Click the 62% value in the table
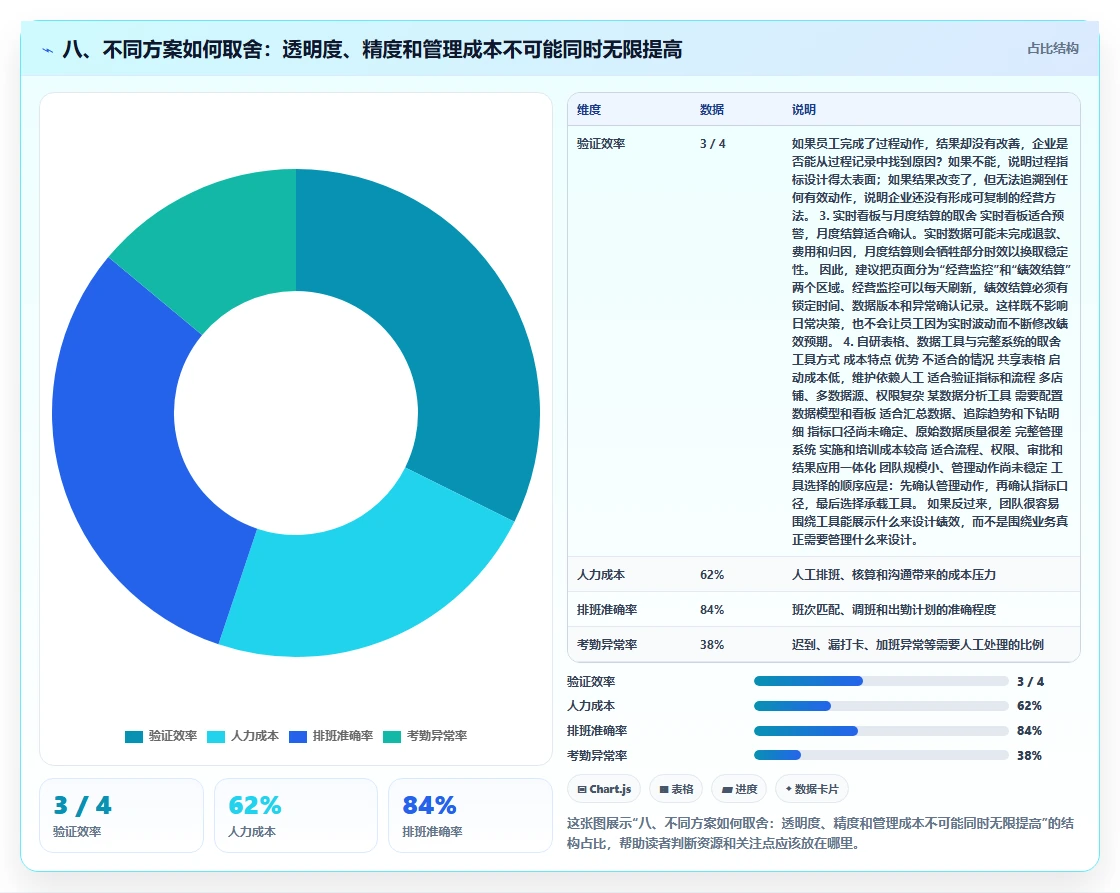1120x893 pixels. [712, 574]
